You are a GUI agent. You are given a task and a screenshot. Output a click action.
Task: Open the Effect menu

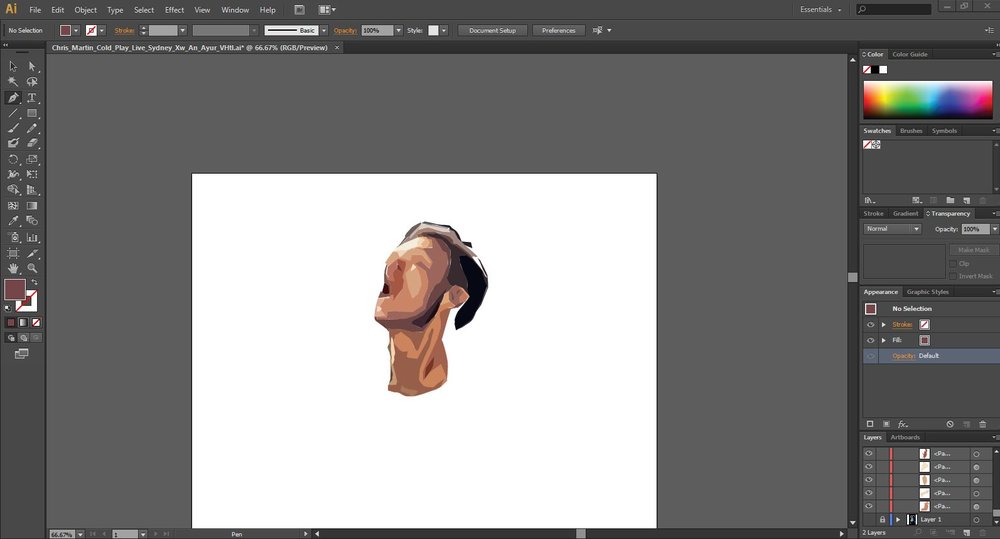tap(174, 10)
